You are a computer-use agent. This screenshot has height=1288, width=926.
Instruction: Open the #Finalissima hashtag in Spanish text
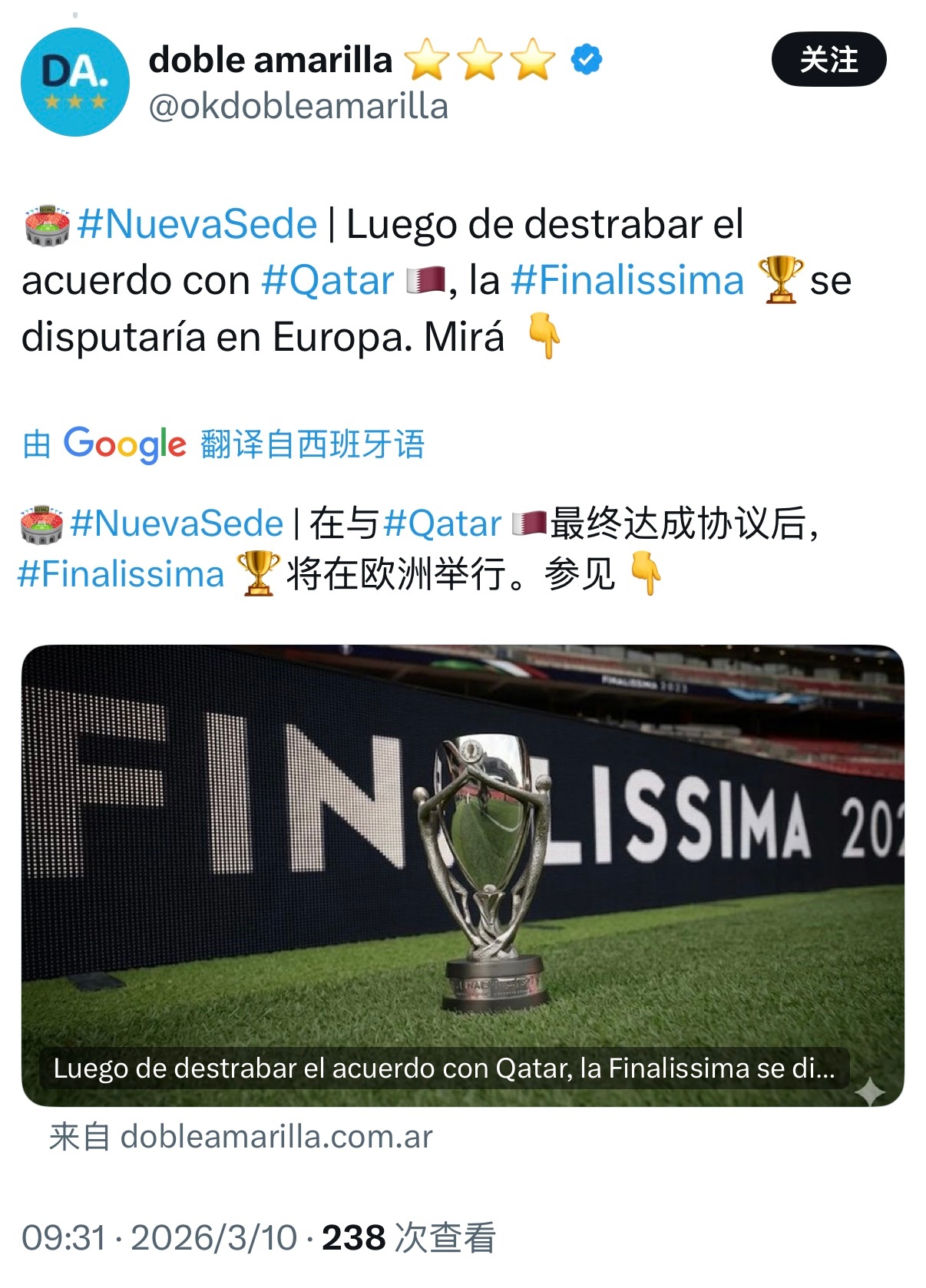(x=628, y=280)
